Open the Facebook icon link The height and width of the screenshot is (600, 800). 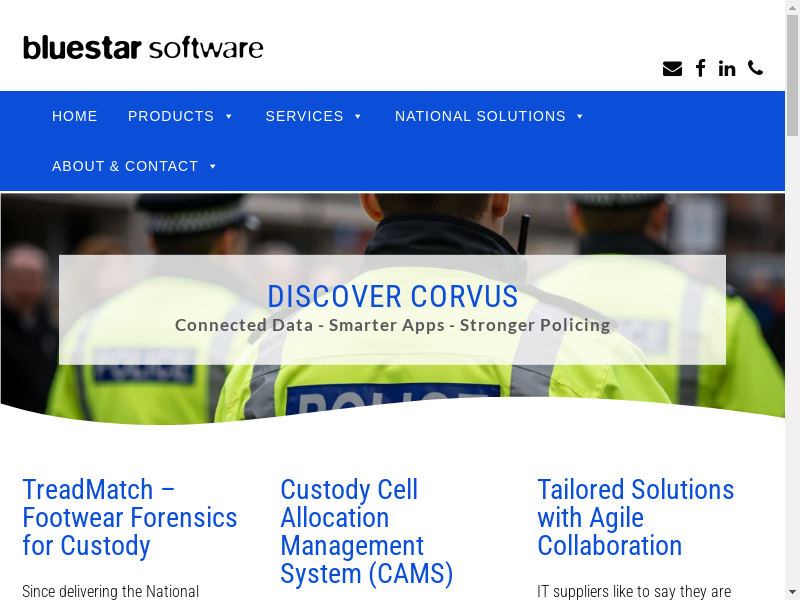pyautogui.click(x=700, y=68)
